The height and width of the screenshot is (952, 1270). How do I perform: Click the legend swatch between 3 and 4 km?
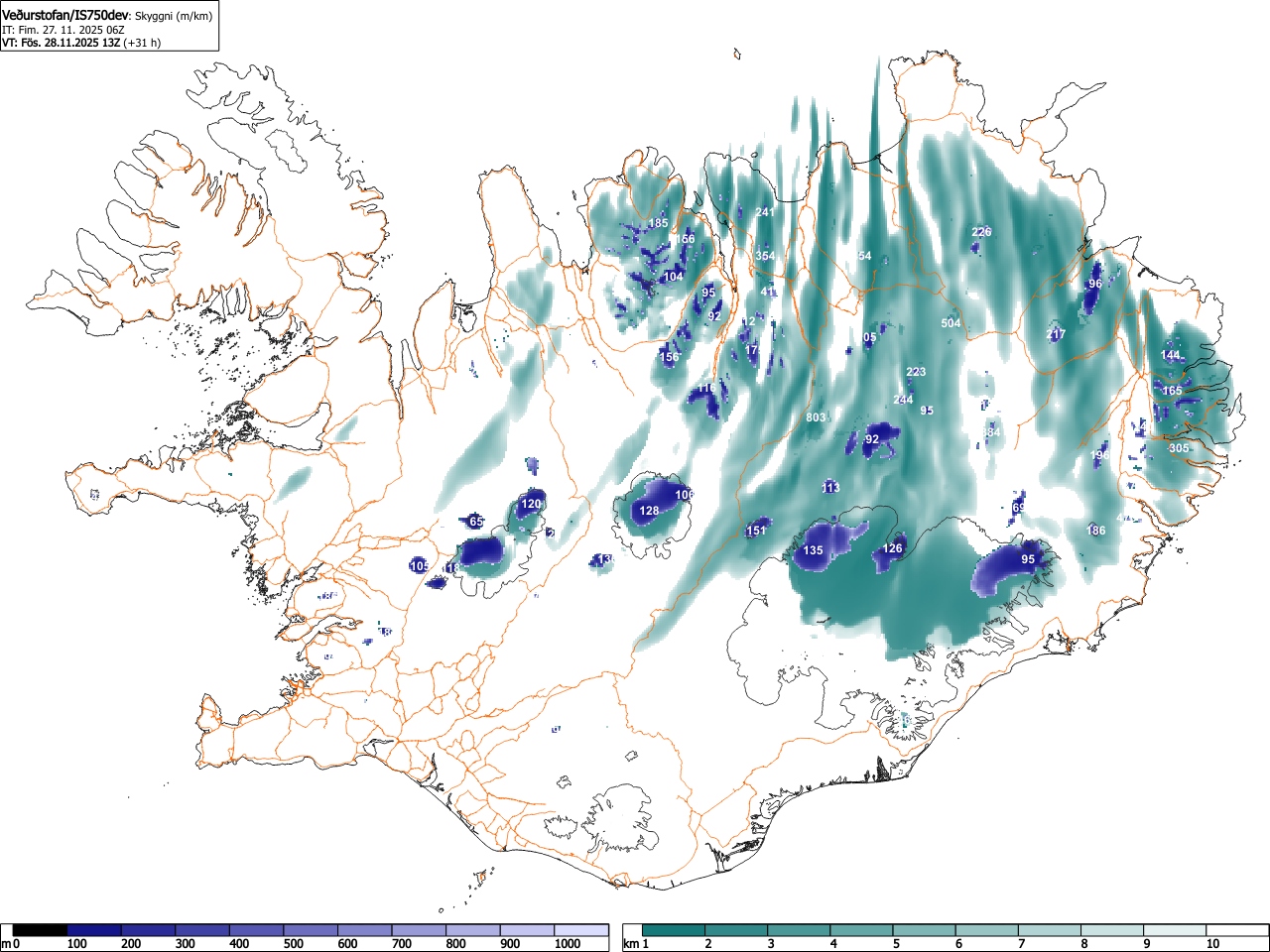pos(800,930)
